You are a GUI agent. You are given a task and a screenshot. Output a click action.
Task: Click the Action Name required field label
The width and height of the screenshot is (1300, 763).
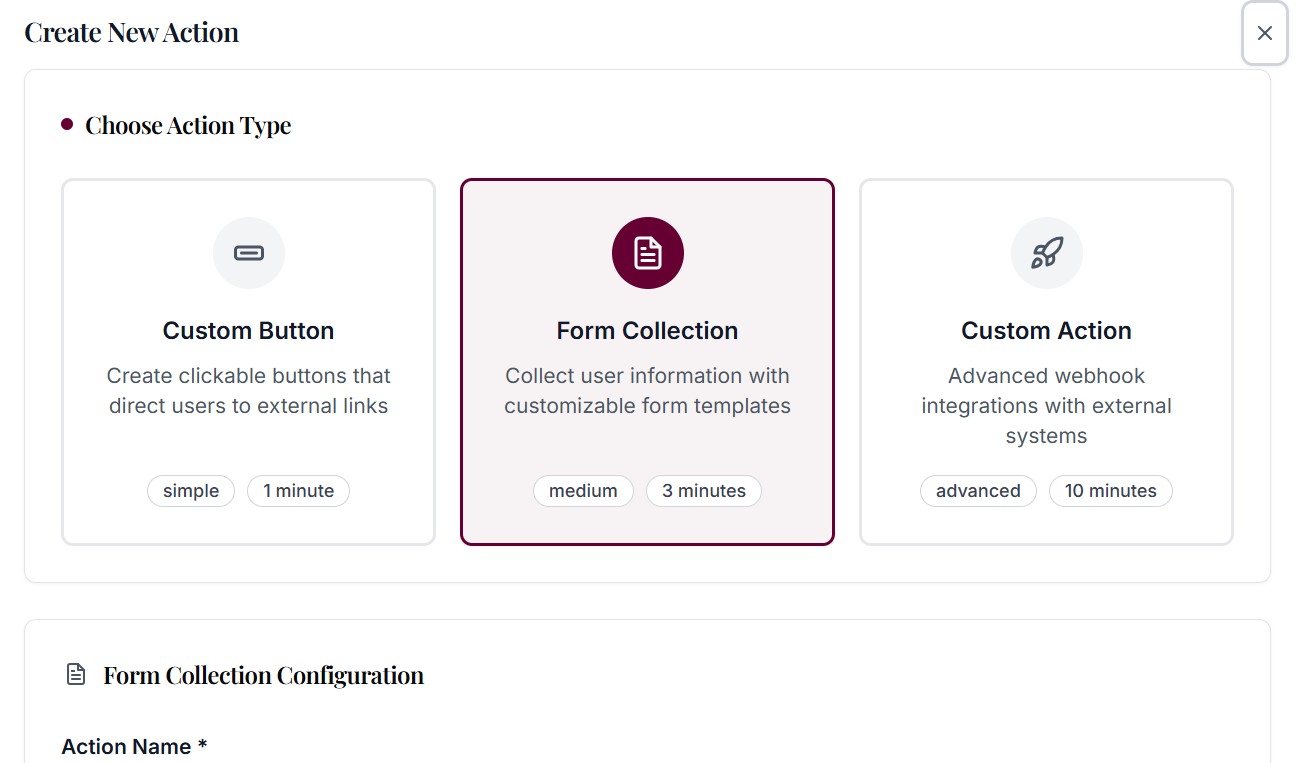[x=133, y=746]
